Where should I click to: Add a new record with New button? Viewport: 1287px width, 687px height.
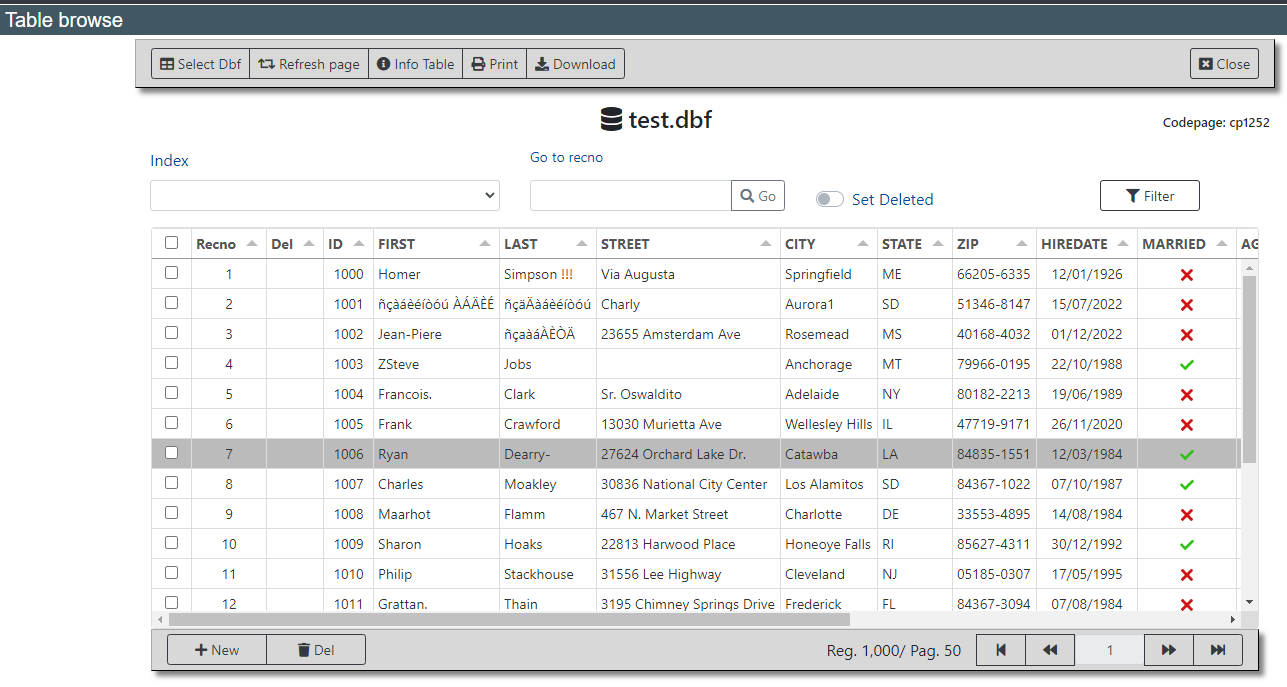click(217, 650)
